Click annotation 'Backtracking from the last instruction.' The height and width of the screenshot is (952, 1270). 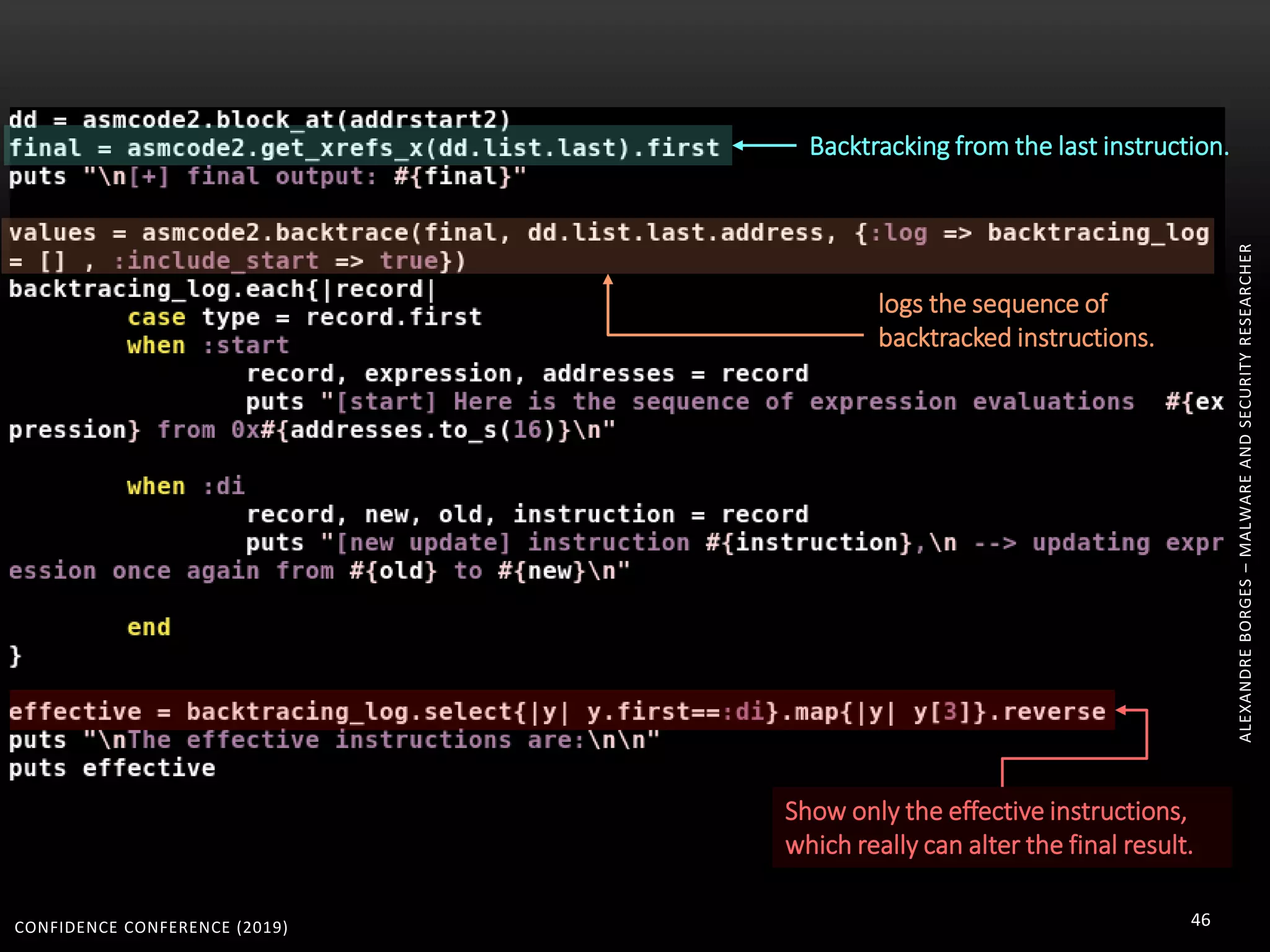coord(1019,146)
